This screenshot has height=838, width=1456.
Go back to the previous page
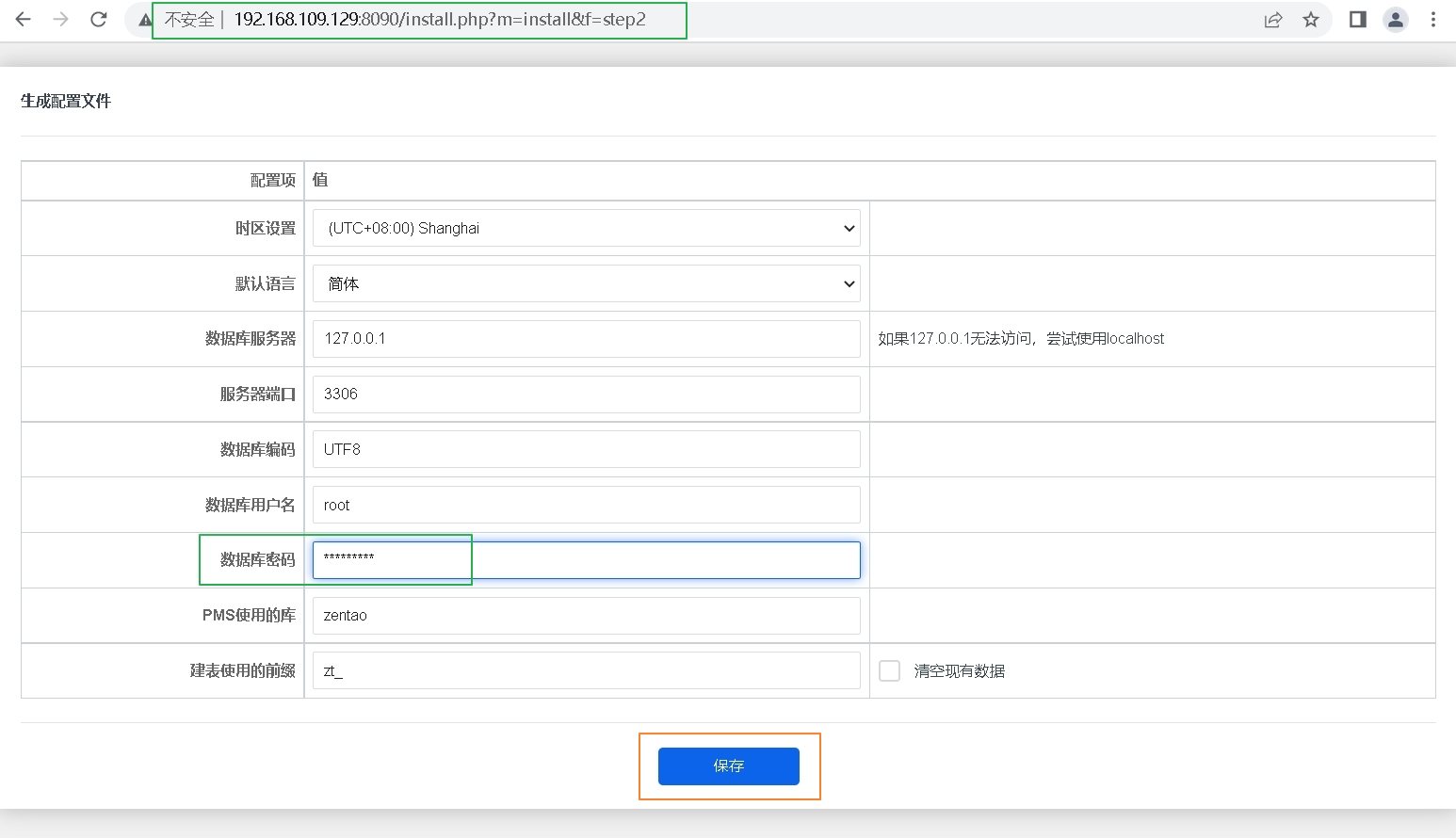24,19
